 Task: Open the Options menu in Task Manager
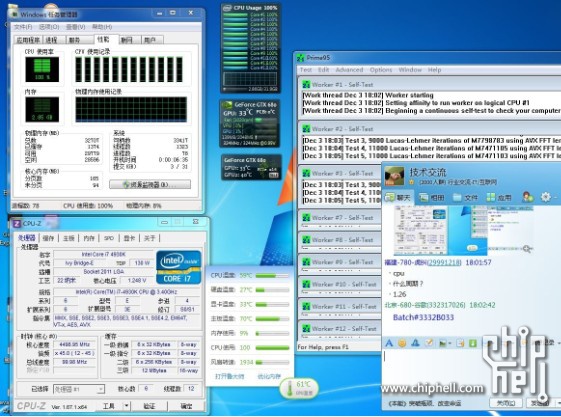point(49,27)
